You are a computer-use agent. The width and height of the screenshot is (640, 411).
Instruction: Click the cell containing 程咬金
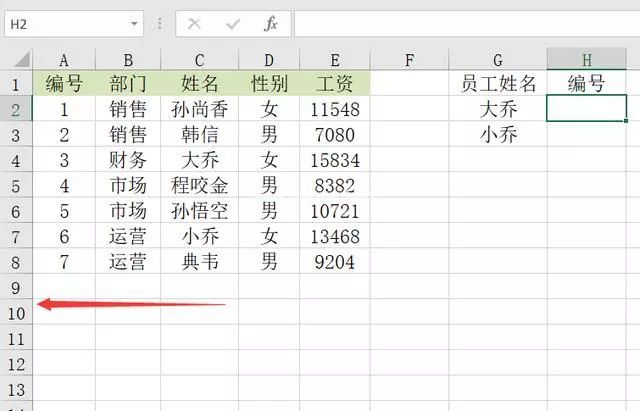[x=199, y=185]
